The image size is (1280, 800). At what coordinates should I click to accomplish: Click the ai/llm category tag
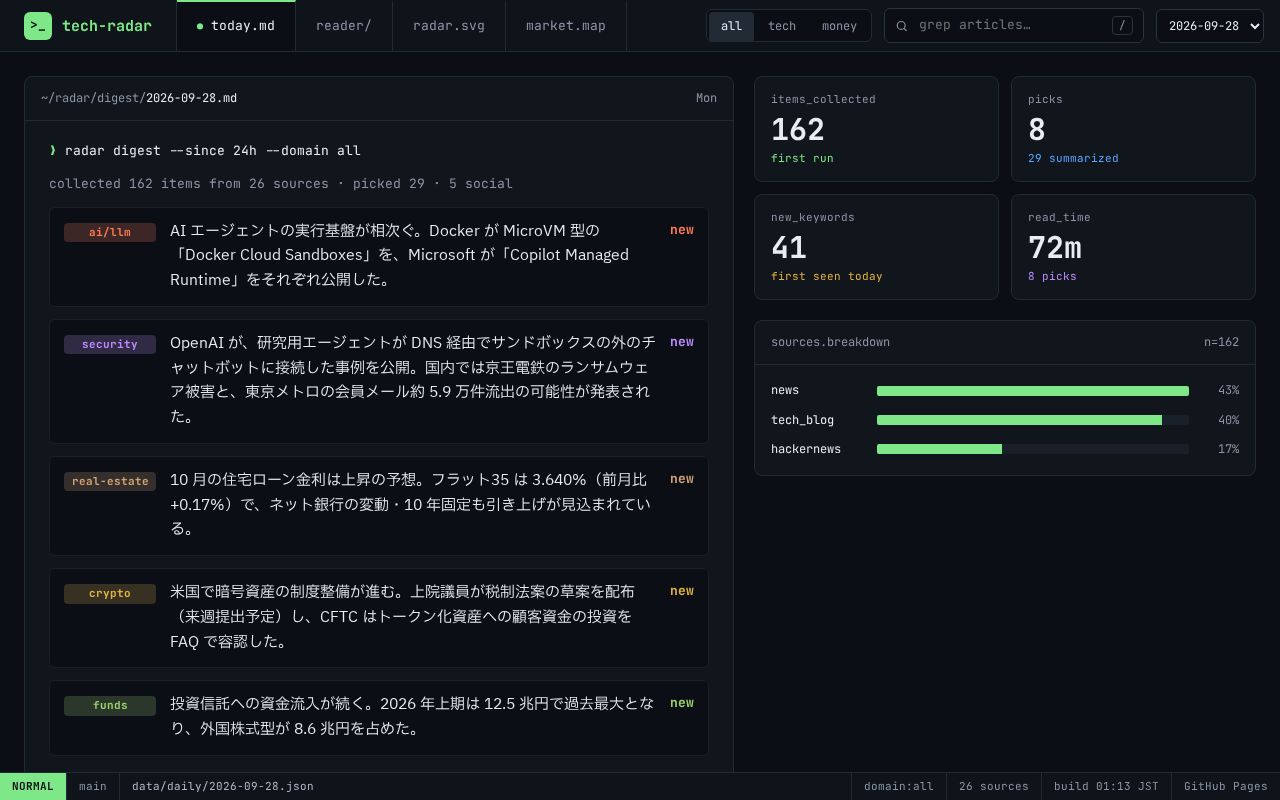(110, 232)
